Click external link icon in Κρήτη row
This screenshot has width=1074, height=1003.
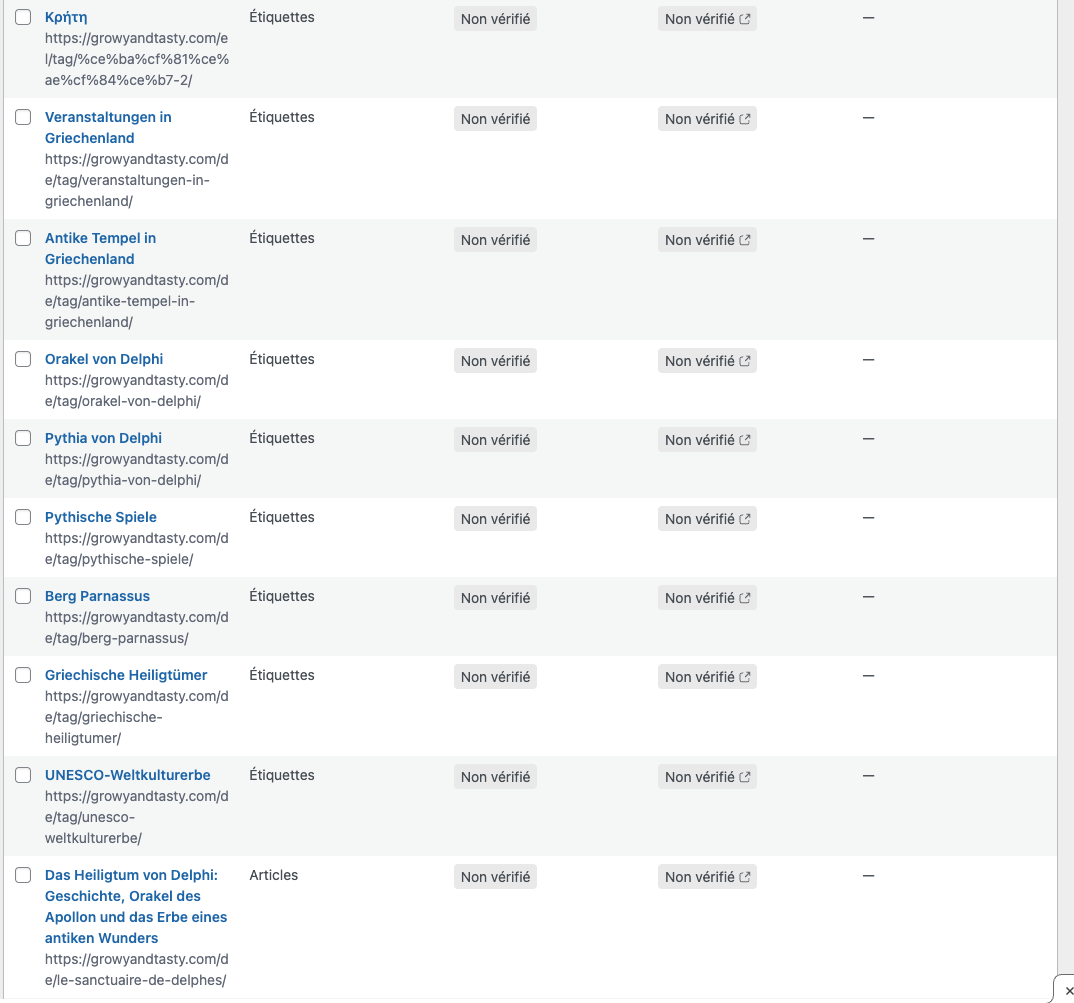(744, 19)
